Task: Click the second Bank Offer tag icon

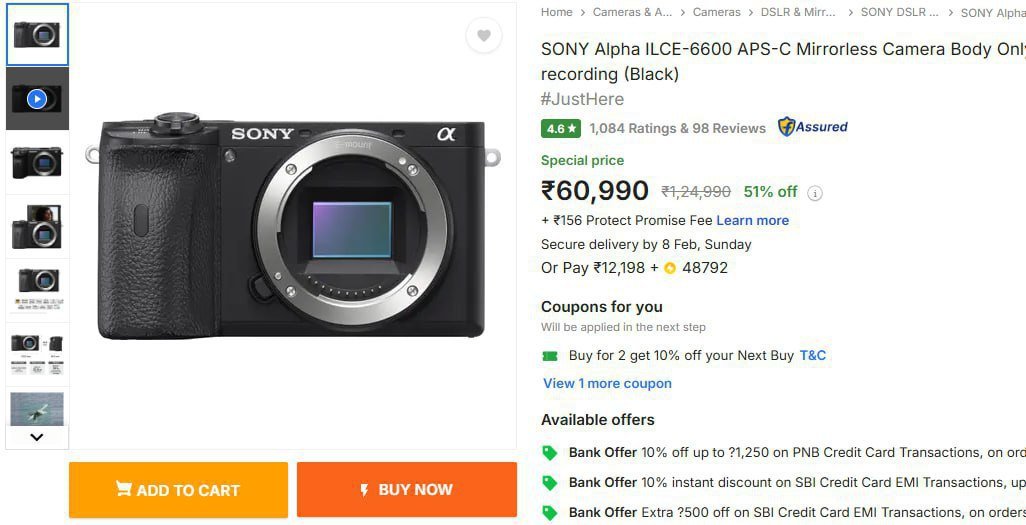Action: pyautogui.click(x=549, y=483)
